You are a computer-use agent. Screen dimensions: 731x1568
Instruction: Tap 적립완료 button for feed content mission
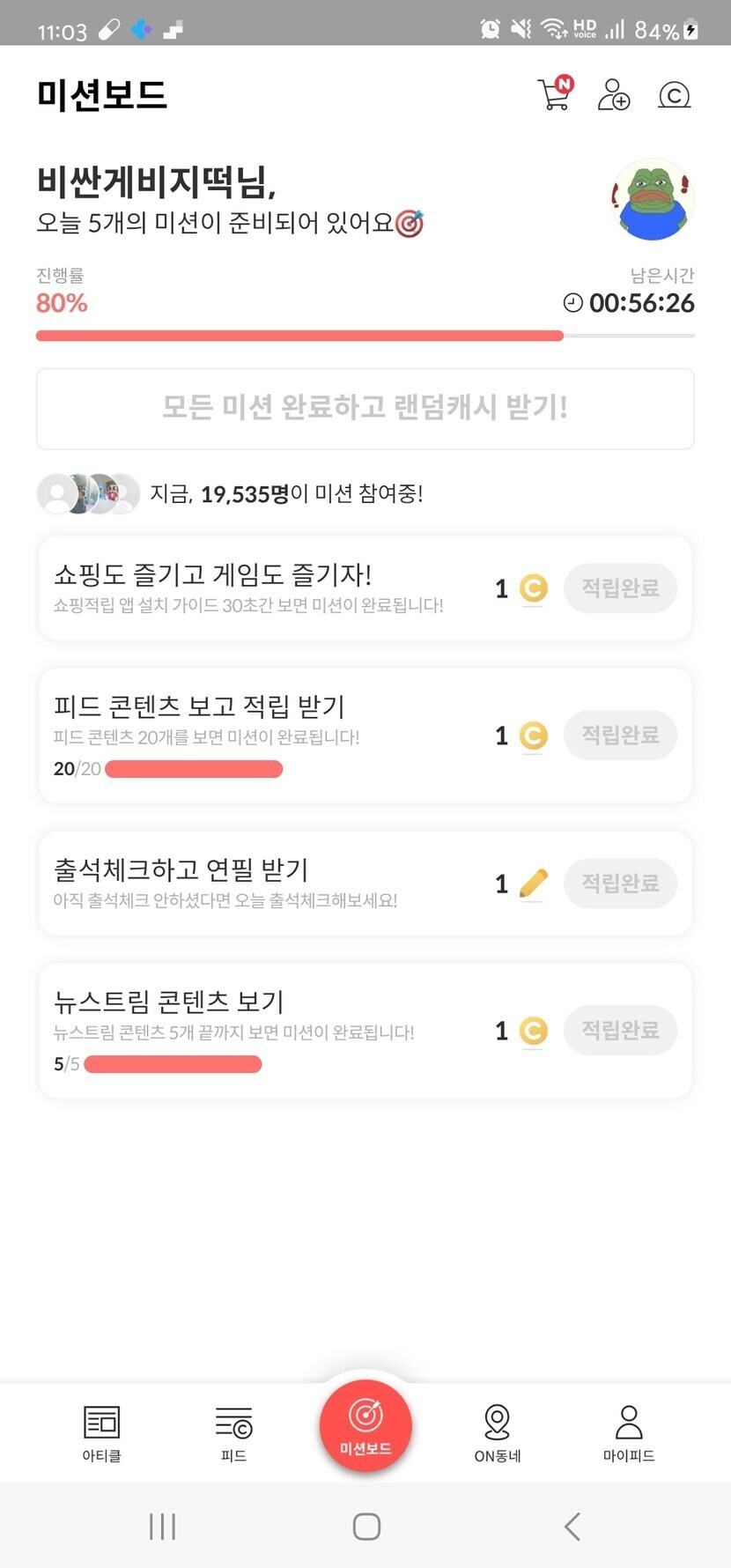620,735
